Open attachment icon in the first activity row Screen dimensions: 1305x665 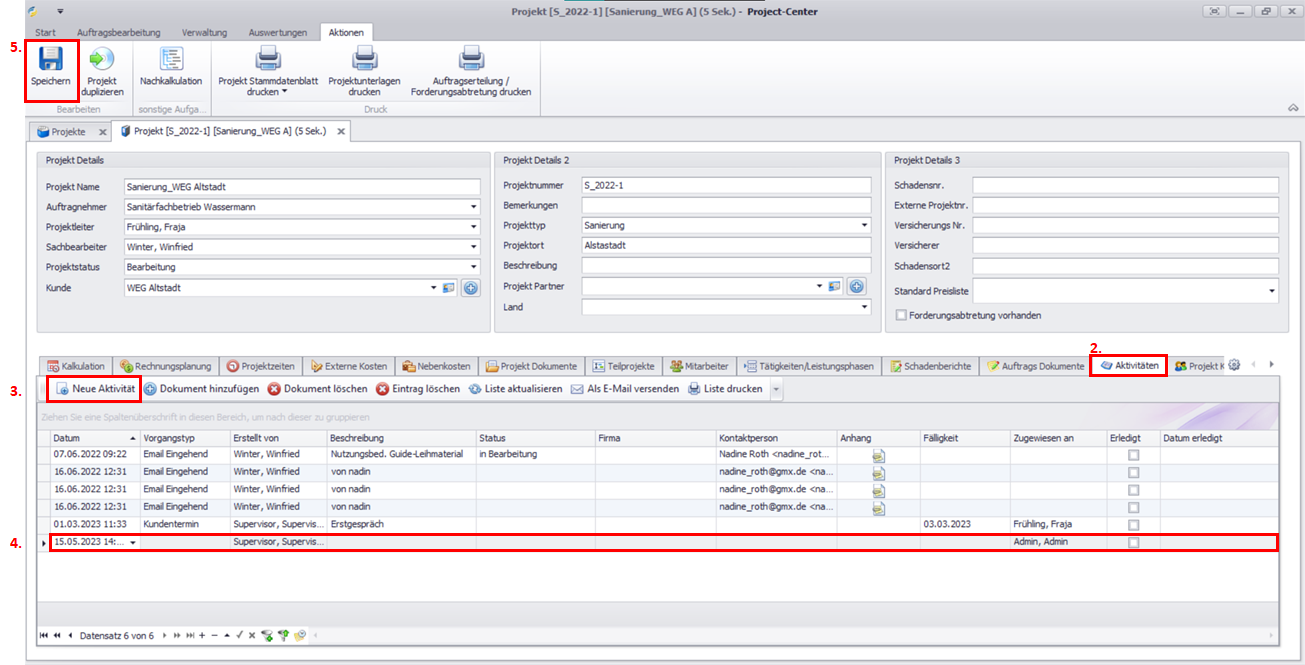[878, 455]
